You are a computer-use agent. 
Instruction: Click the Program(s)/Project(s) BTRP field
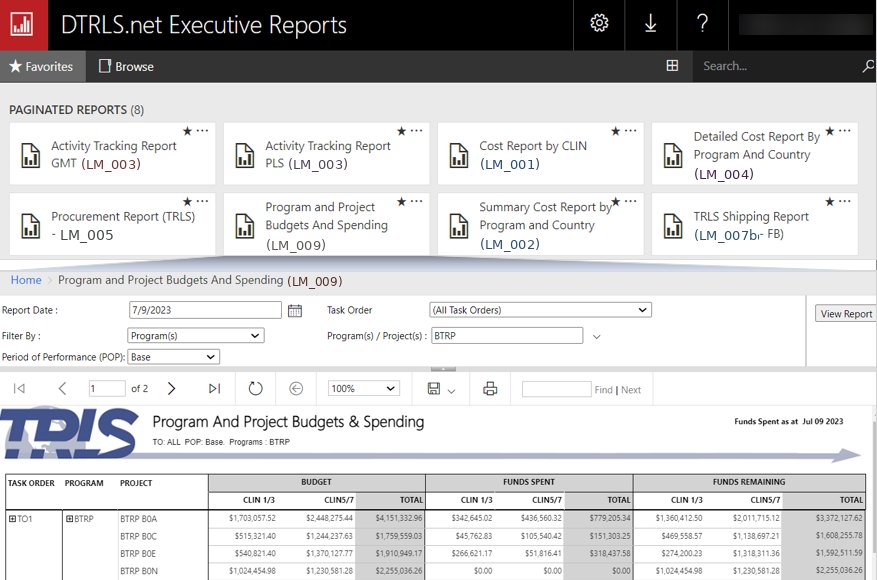click(507, 336)
